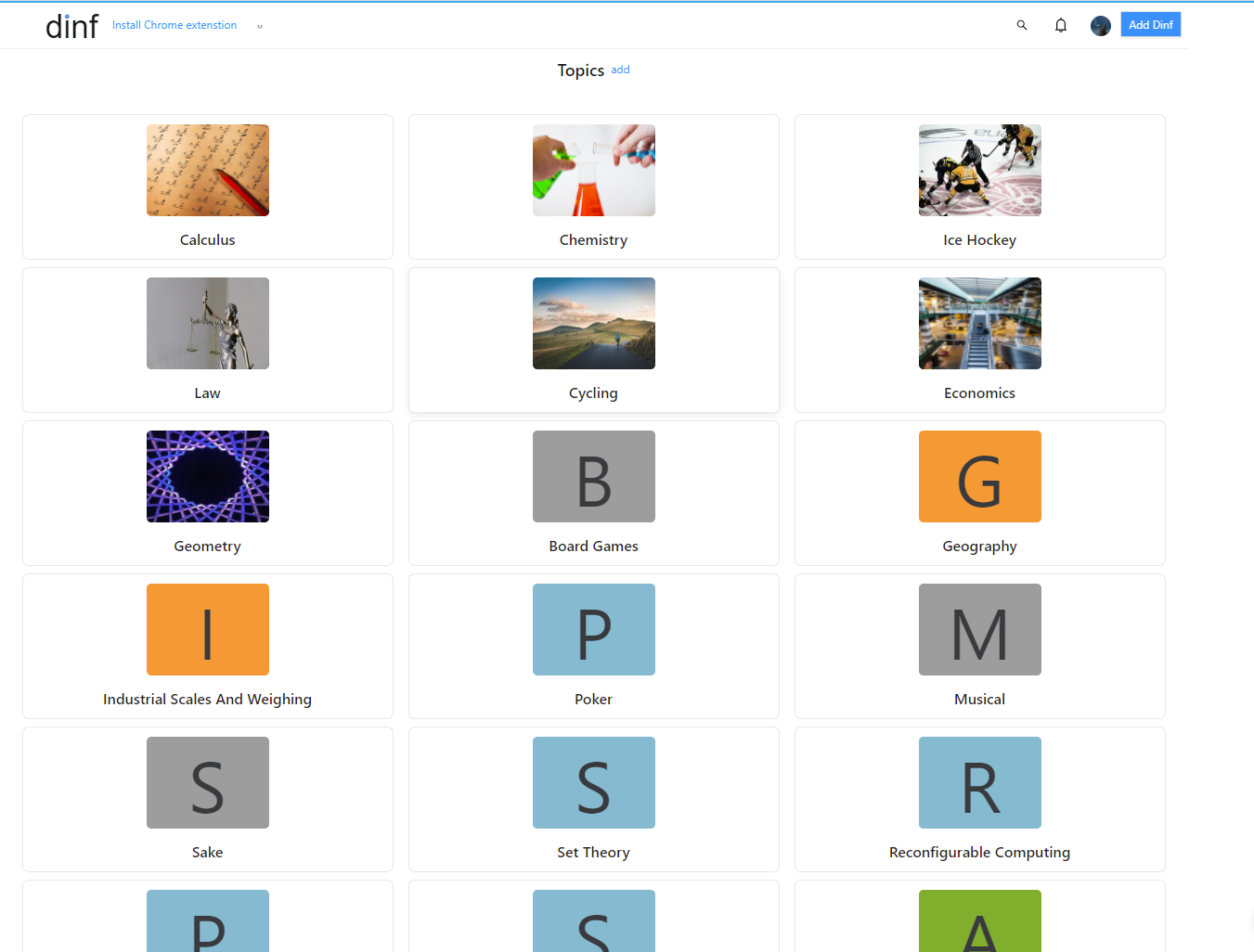Select the green A tile at bottom
The image size is (1254, 952).
[980, 921]
